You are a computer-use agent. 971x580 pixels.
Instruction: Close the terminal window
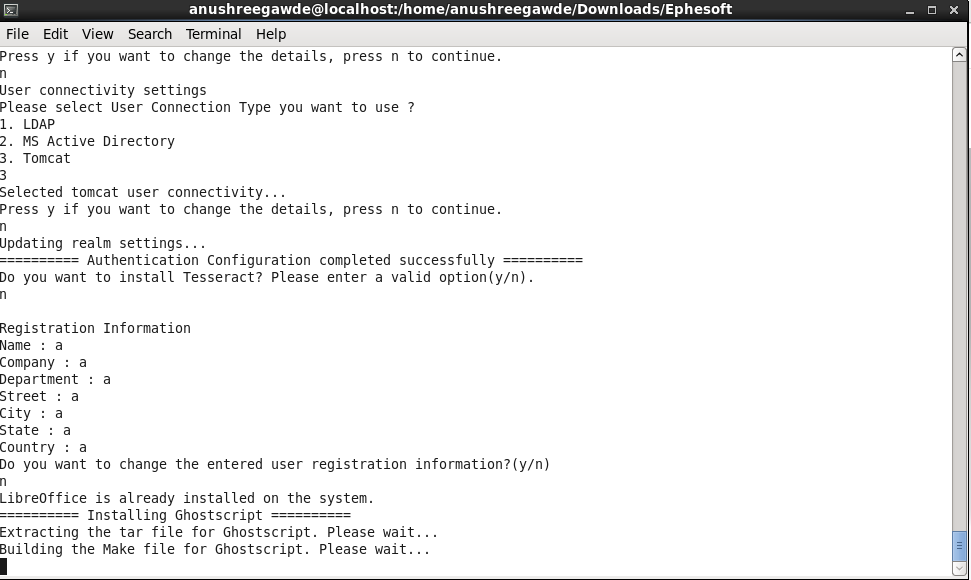pyautogui.click(x=954, y=11)
